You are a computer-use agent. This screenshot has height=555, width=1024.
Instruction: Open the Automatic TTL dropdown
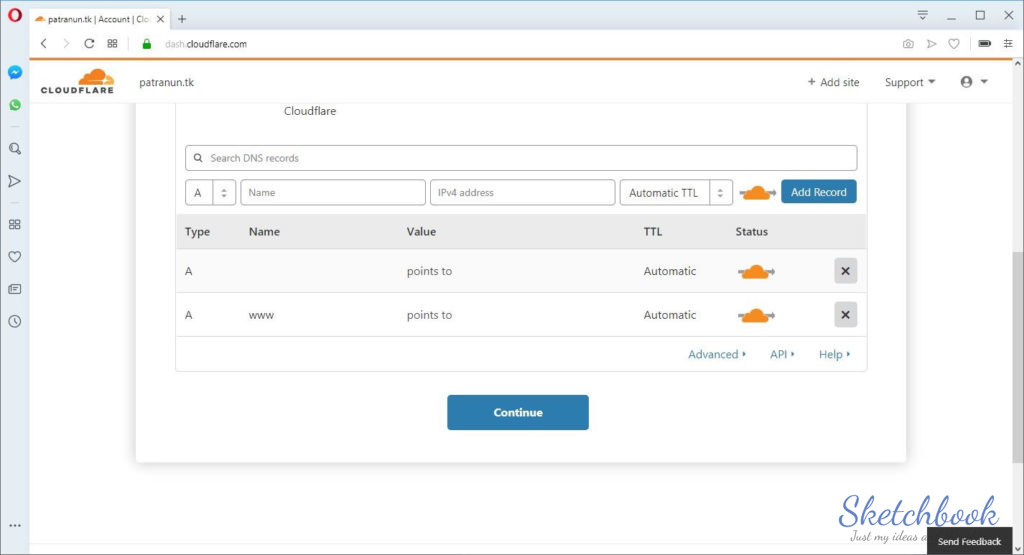click(676, 193)
